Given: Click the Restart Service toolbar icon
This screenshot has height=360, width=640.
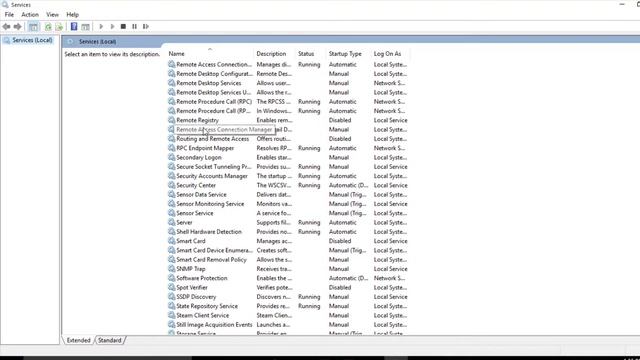Looking at the screenshot, I should 146,27.
